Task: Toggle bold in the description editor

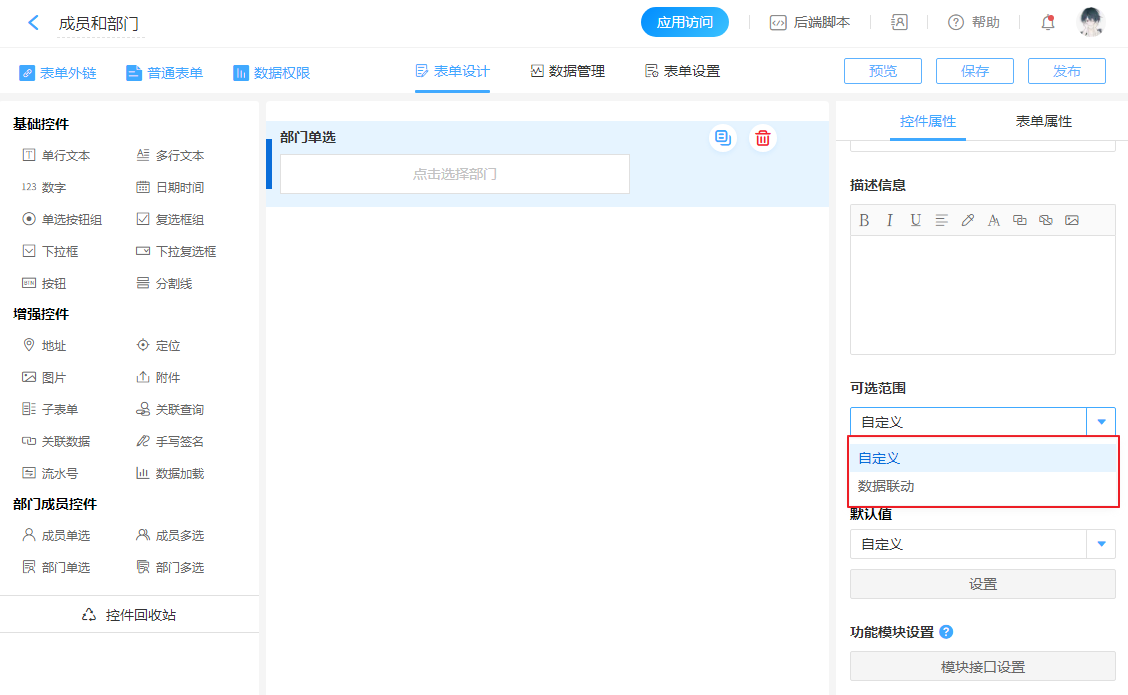Action: (x=864, y=220)
